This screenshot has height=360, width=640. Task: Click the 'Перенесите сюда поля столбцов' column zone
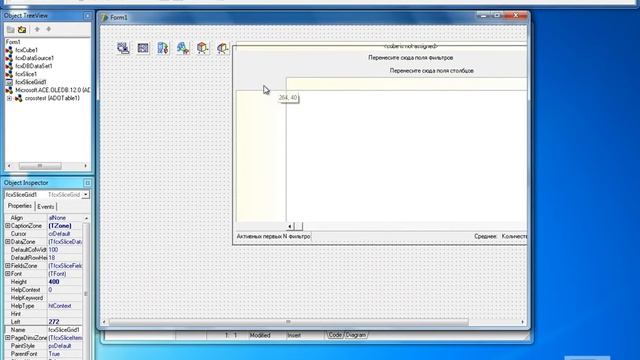point(431,71)
